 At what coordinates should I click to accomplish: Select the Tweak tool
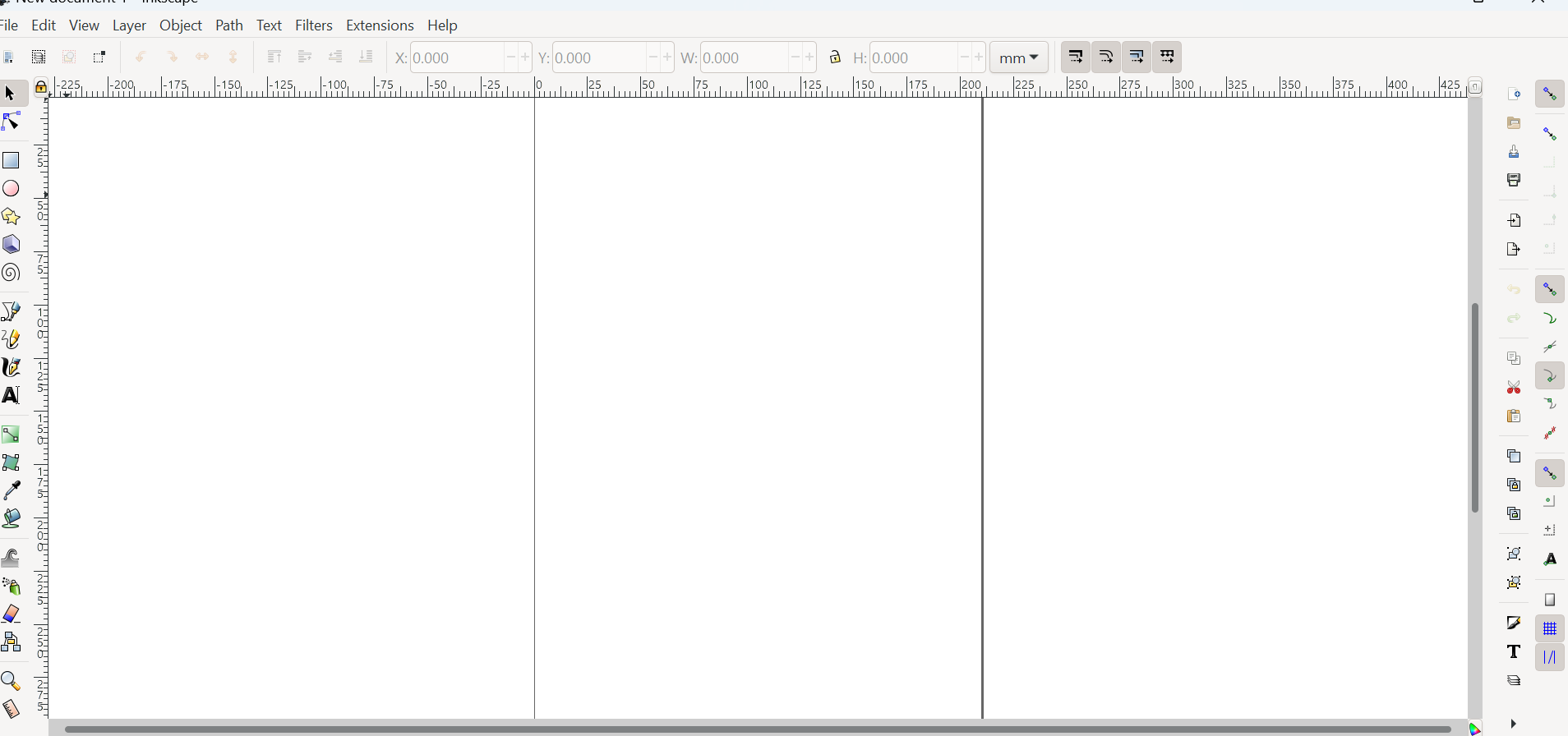click(11, 558)
